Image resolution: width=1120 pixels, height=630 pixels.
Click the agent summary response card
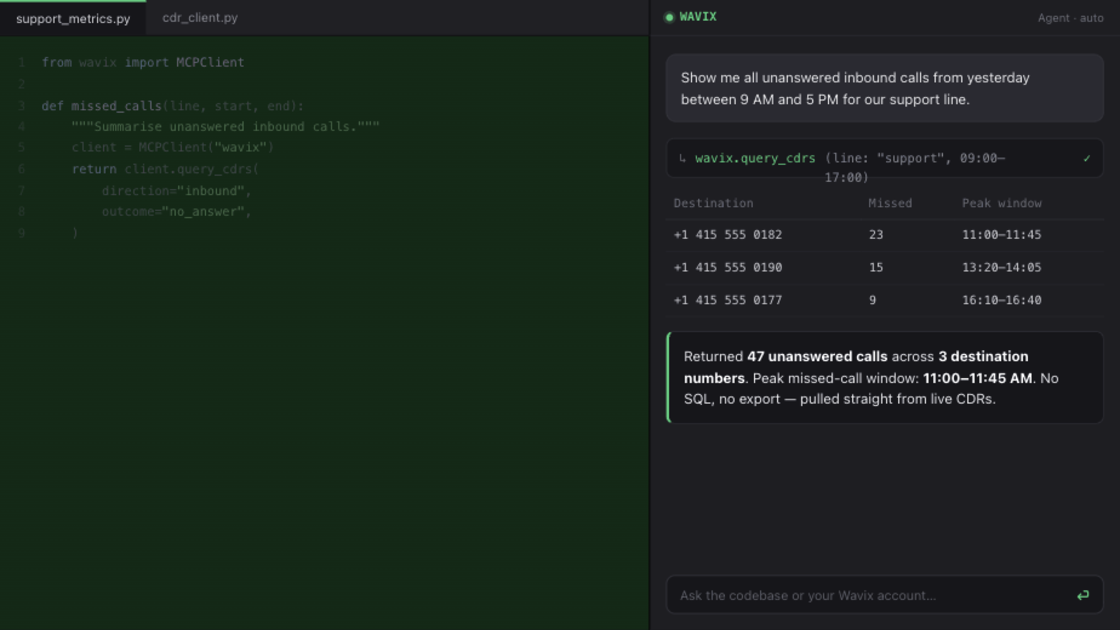coord(884,378)
